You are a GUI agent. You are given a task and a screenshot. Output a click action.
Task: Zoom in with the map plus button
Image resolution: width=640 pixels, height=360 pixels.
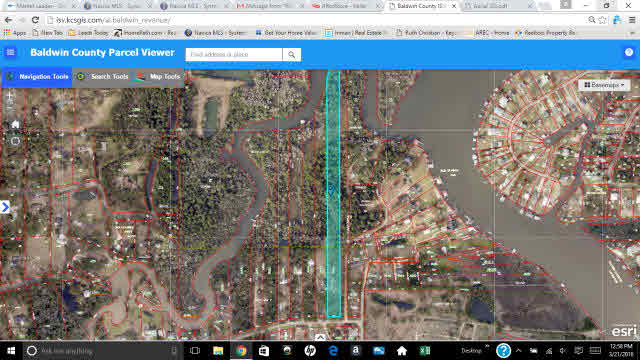(x=10, y=95)
